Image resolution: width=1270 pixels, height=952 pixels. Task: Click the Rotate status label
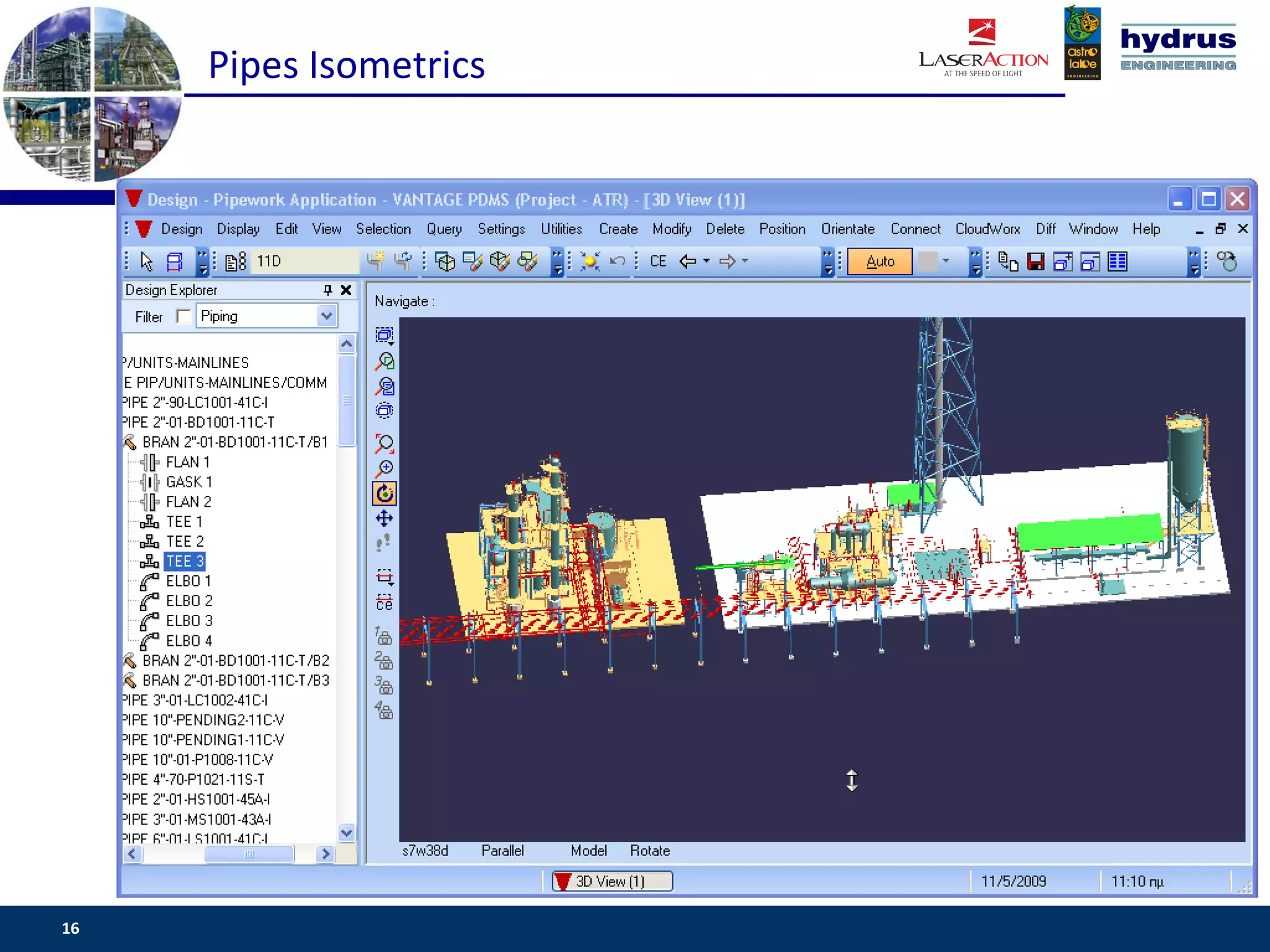click(650, 850)
